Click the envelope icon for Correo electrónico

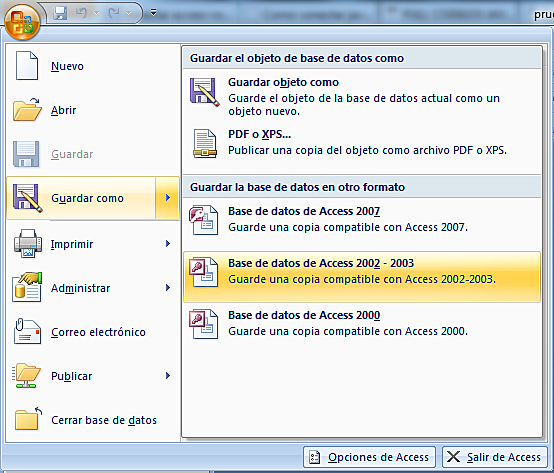tap(27, 331)
